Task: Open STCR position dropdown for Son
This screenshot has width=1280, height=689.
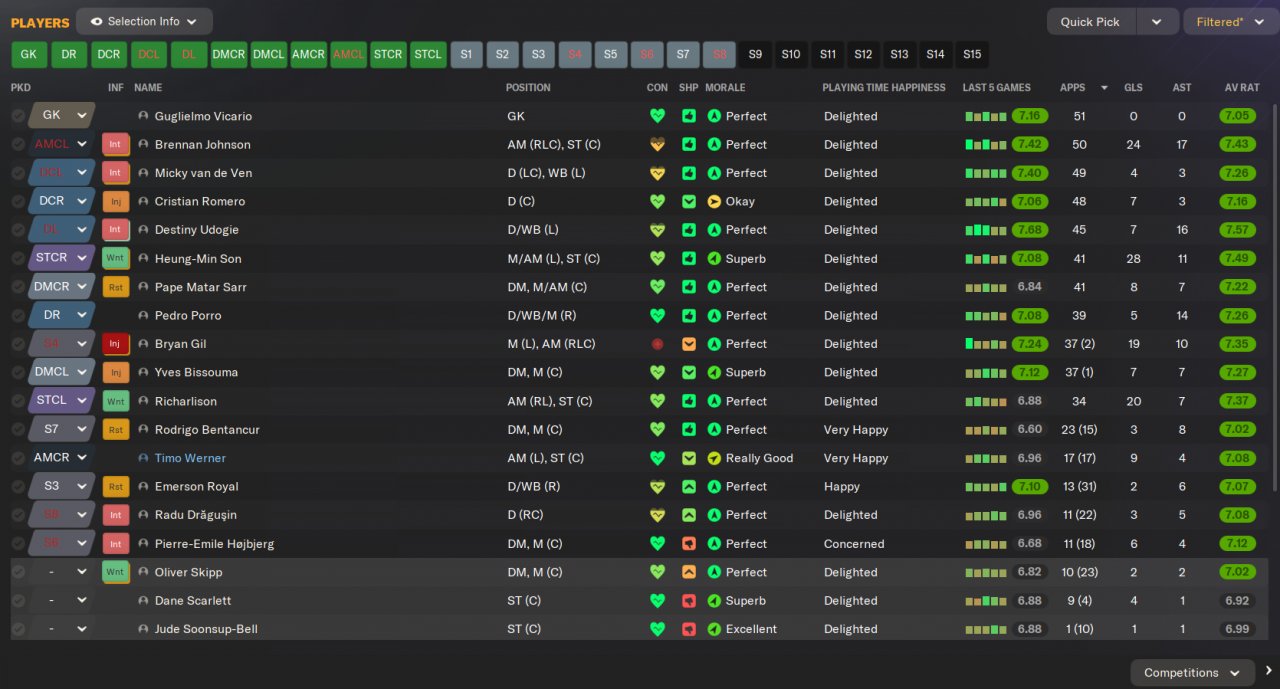Action: pos(61,258)
